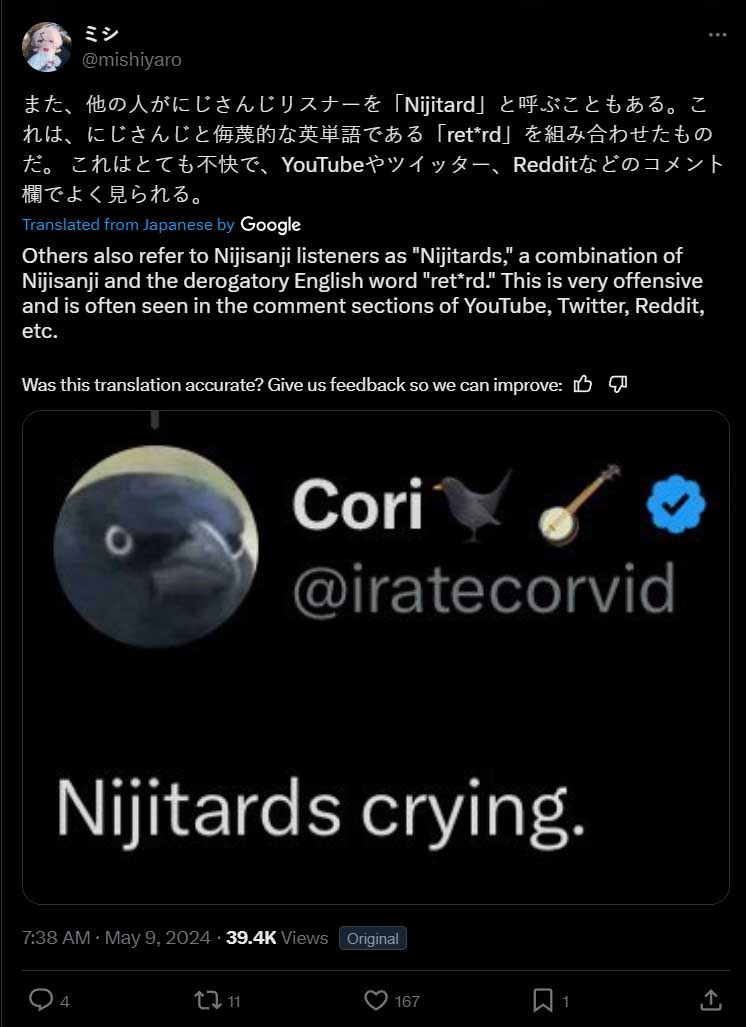
Task: Click the mishiyaro profile avatar
Action: click(47, 47)
